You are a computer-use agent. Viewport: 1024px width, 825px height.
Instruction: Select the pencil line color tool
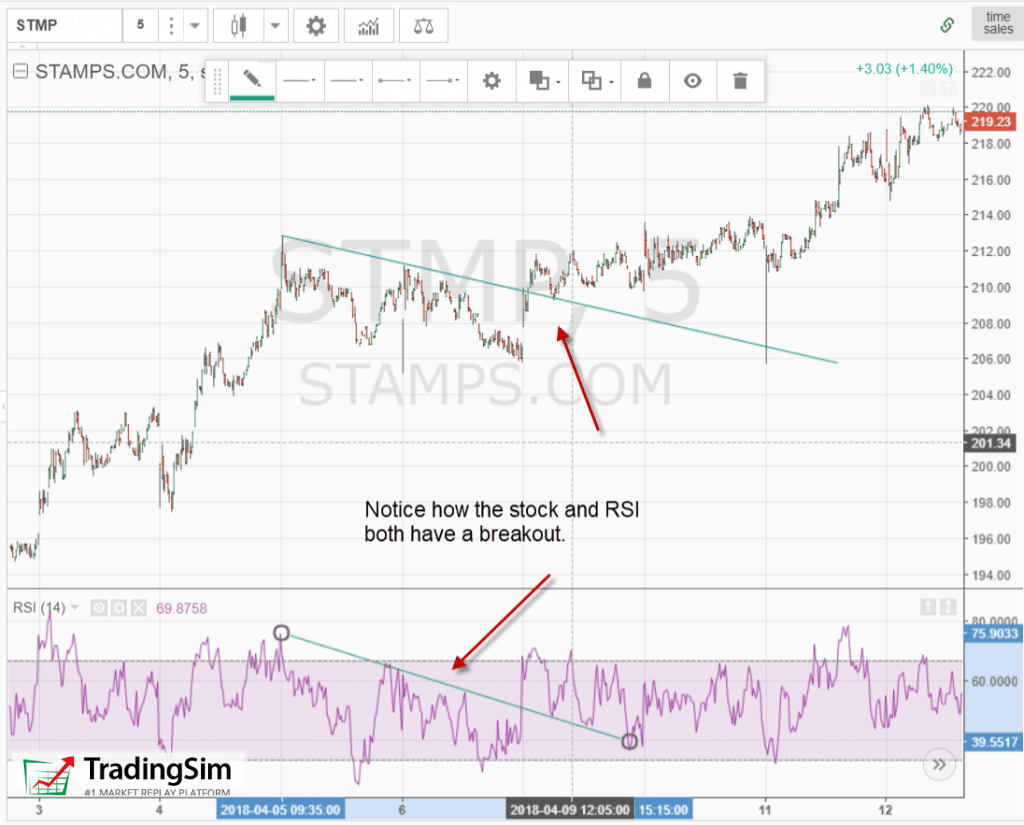[x=252, y=81]
